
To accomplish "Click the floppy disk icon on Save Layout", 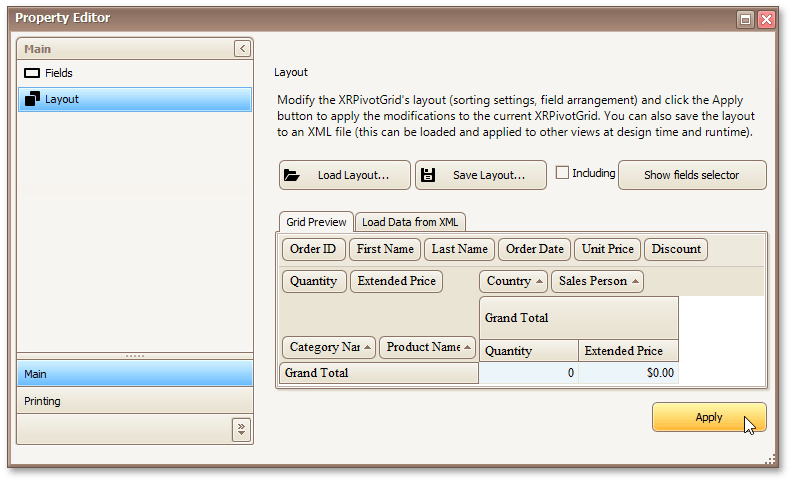I will [x=428, y=175].
